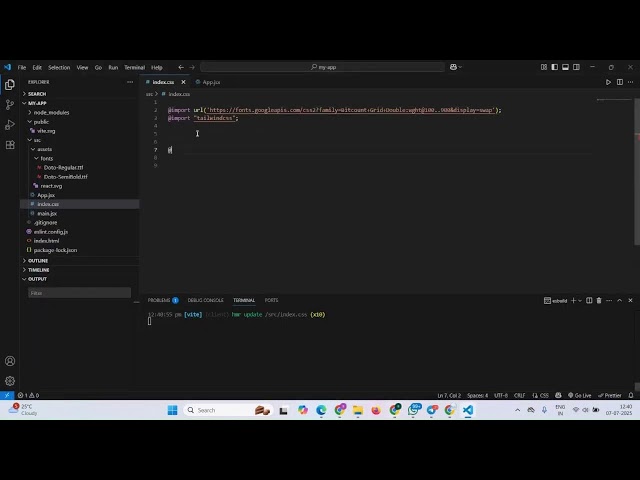Split the editor to the right

620,82
